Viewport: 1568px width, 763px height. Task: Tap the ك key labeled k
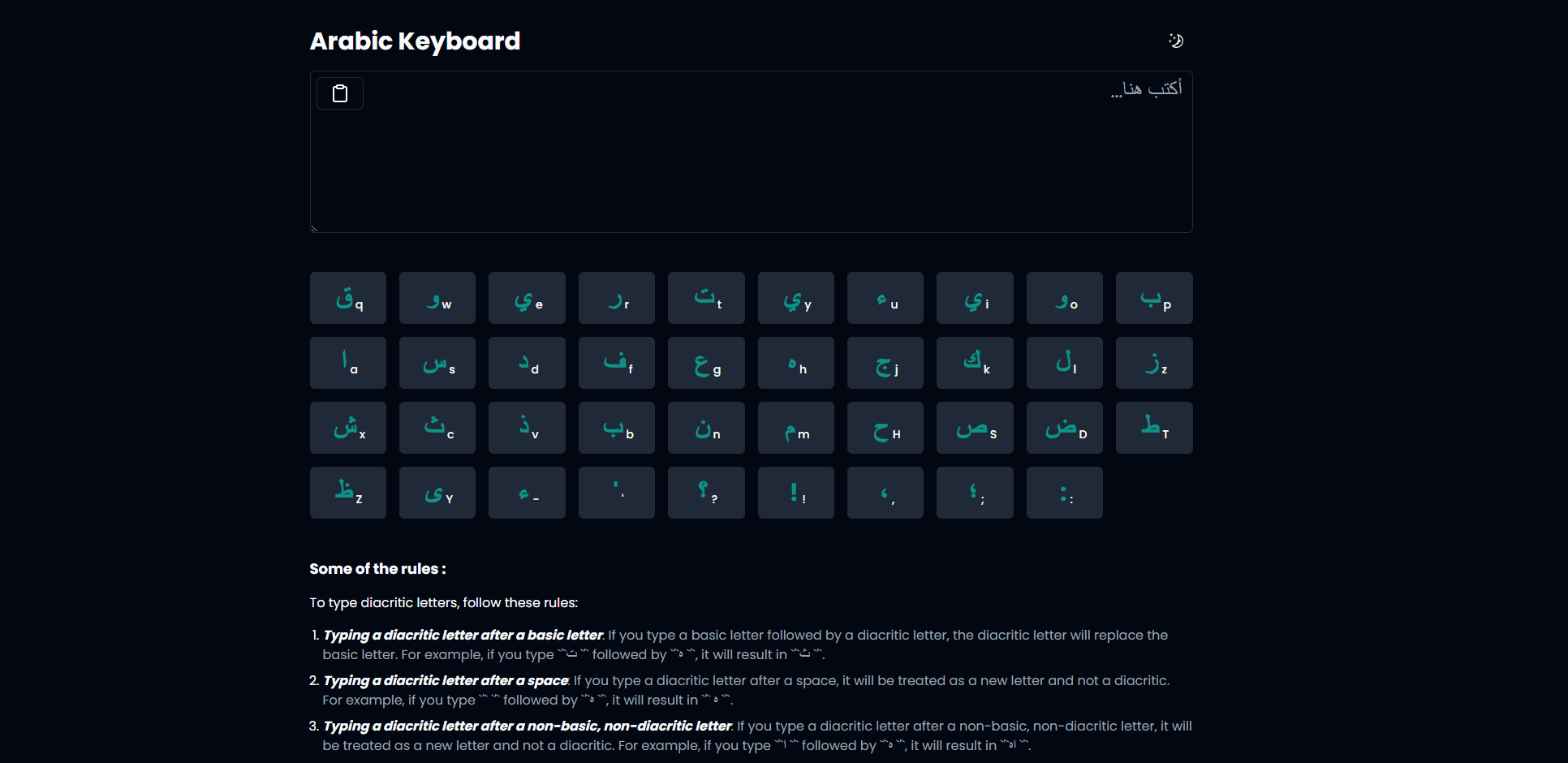pos(975,363)
